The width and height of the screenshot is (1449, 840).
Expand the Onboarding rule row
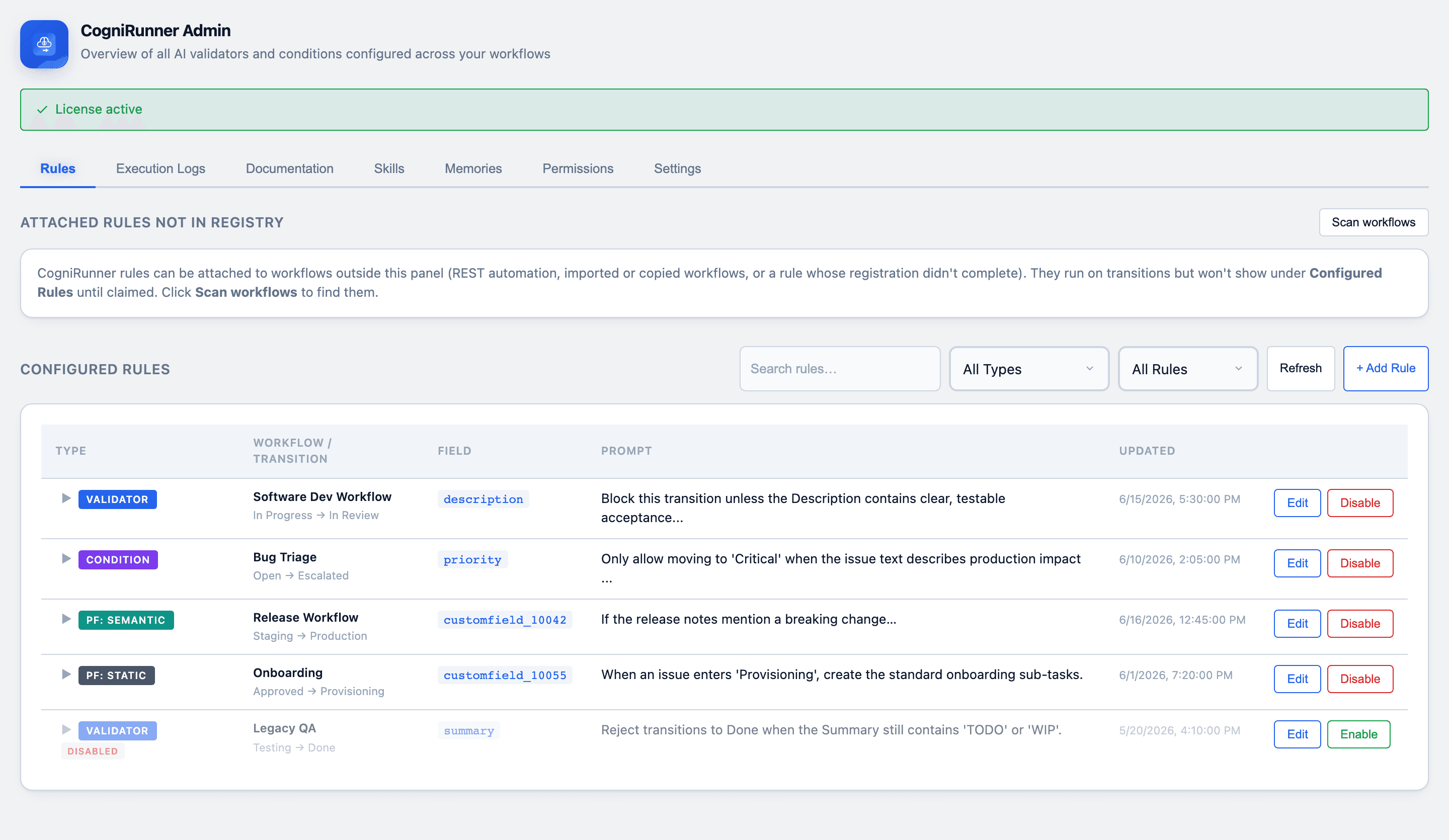[66, 674]
